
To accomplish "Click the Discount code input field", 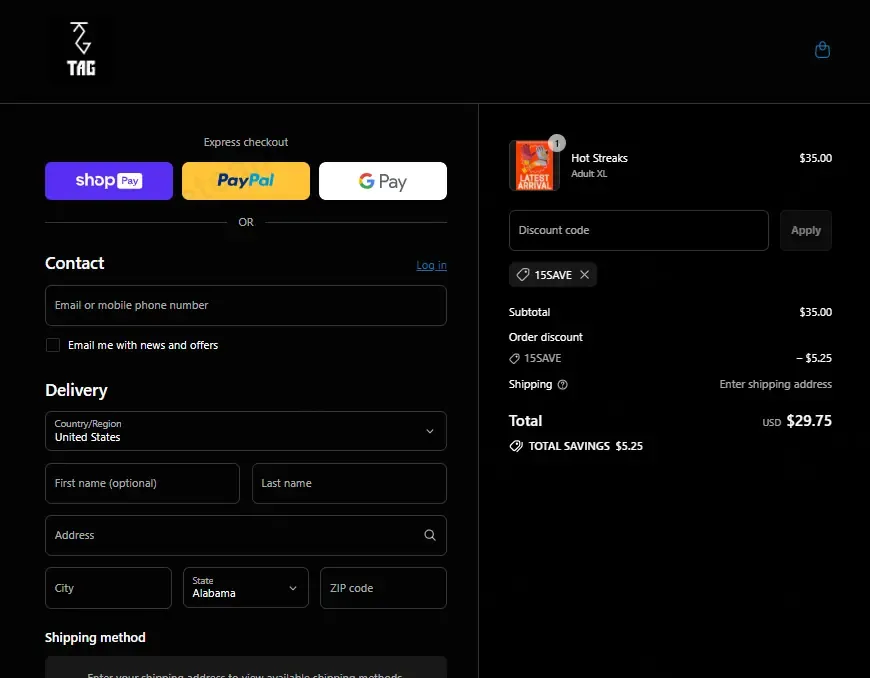I will point(639,230).
